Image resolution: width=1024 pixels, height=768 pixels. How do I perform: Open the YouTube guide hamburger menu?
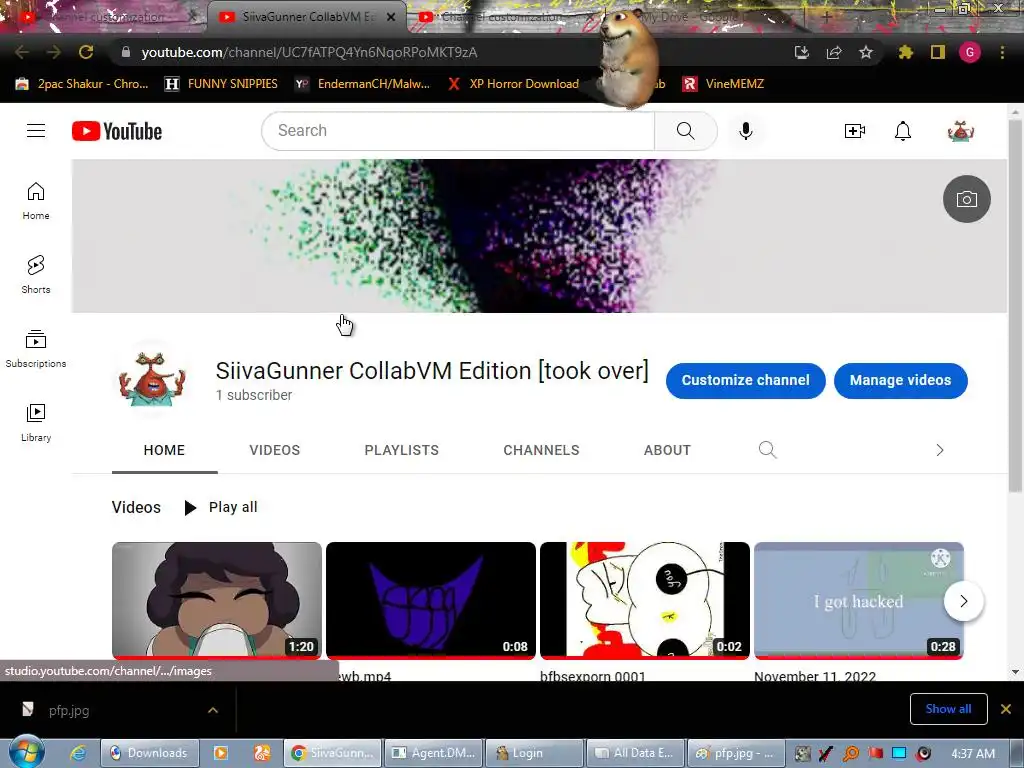36,131
